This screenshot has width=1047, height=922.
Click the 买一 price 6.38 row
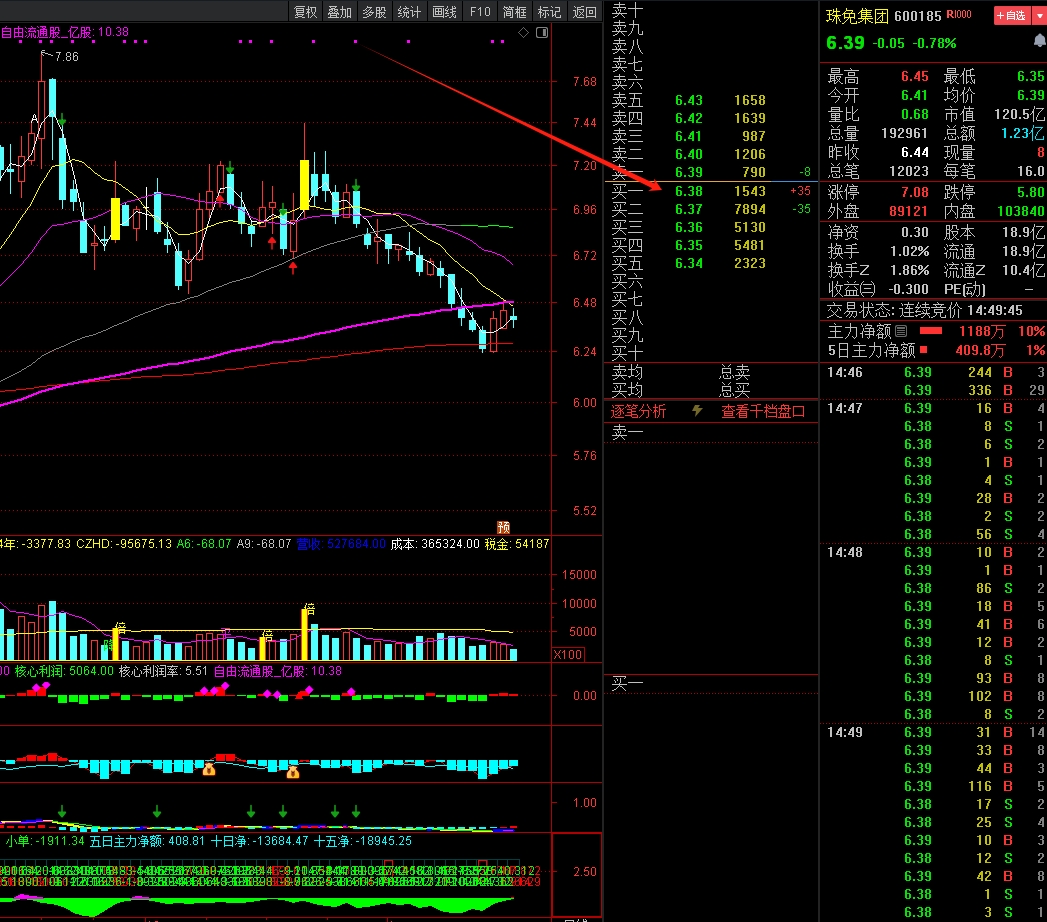click(x=688, y=191)
